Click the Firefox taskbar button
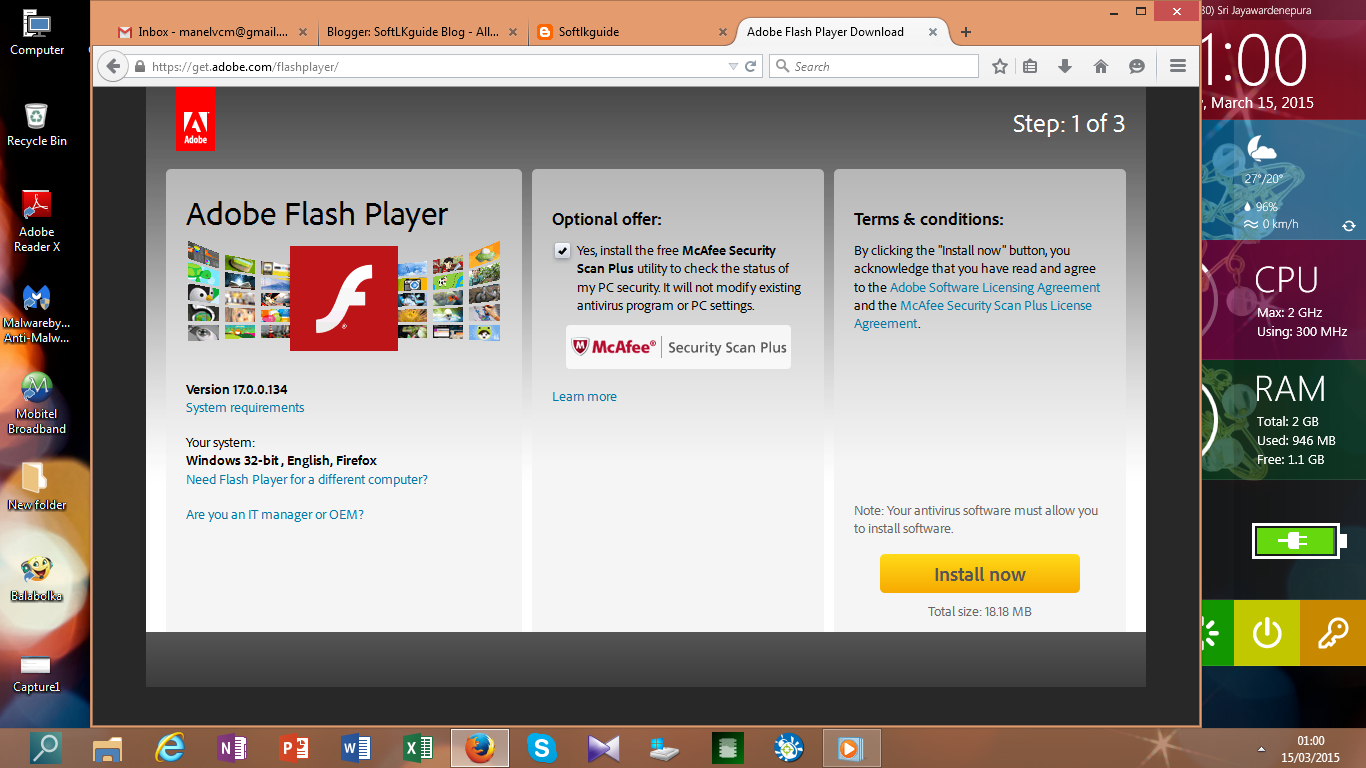This screenshot has width=1366, height=768. pos(480,748)
